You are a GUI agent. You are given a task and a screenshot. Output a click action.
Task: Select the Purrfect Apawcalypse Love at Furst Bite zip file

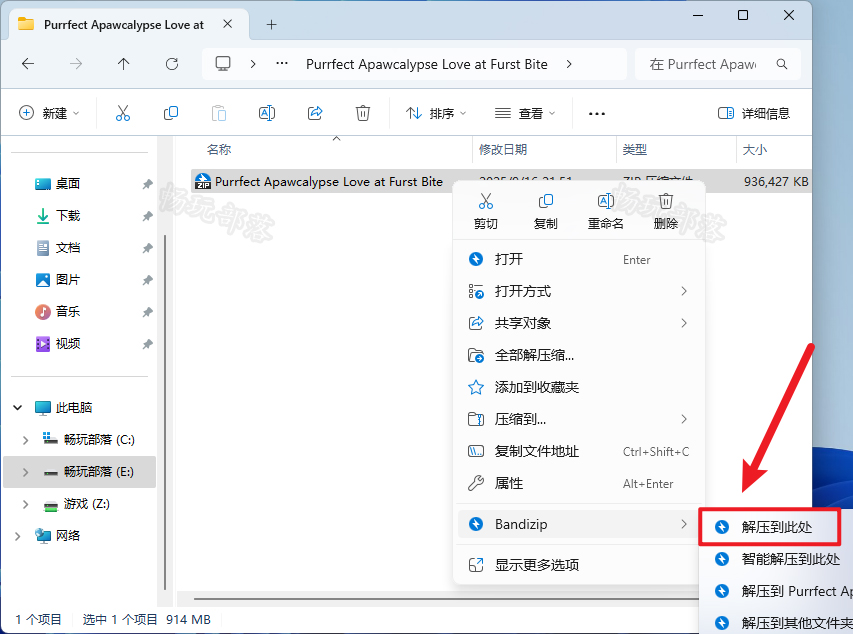coord(329,182)
